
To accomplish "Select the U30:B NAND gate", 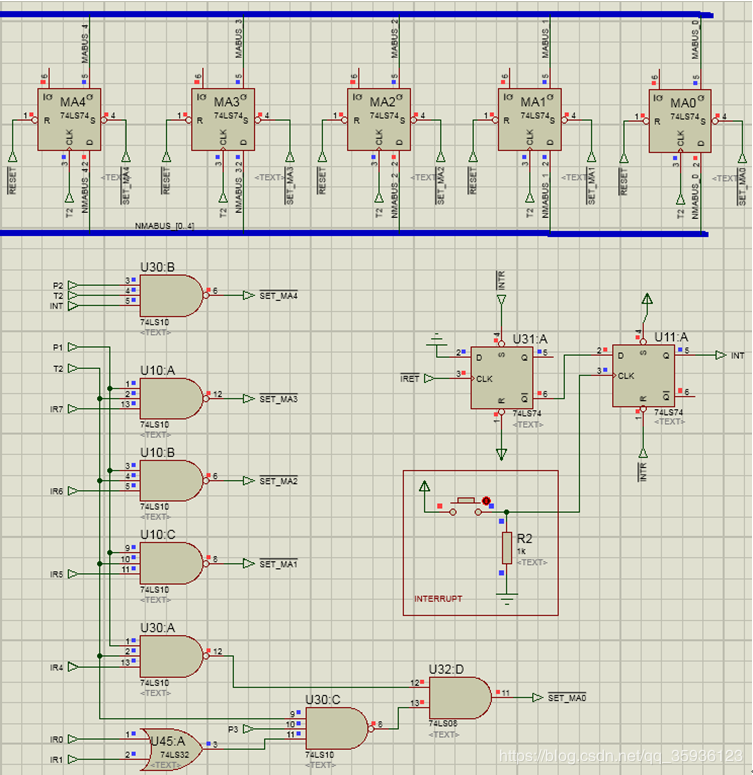I will pos(169,294).
